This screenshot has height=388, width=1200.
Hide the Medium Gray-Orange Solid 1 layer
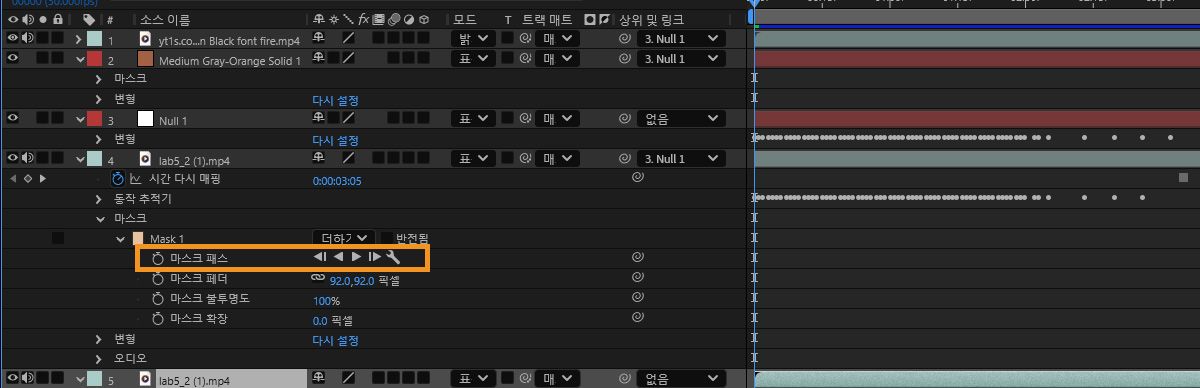coord(13,58)
